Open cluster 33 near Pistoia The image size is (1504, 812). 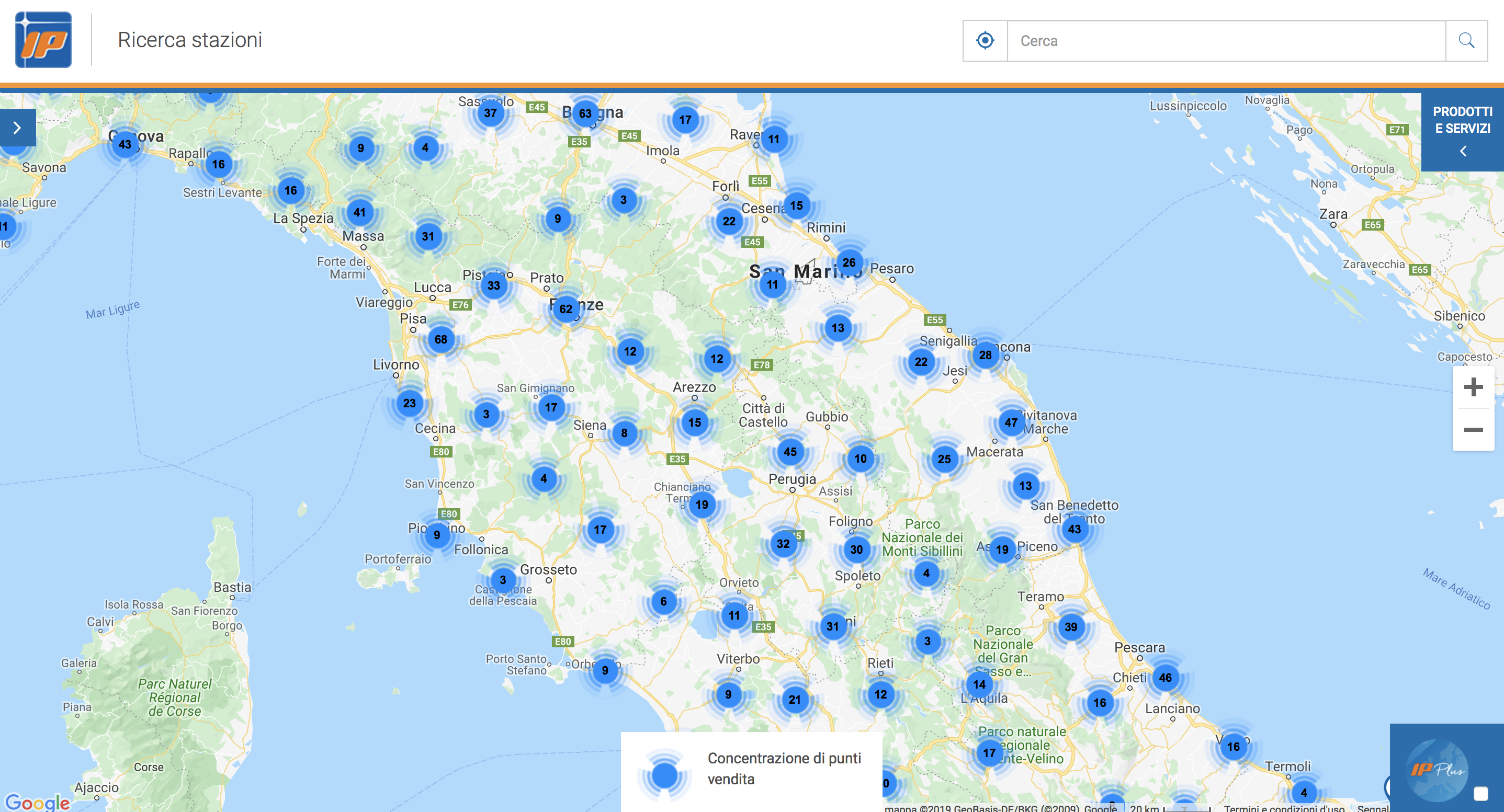pyautogui.click(x=494, y=285)
